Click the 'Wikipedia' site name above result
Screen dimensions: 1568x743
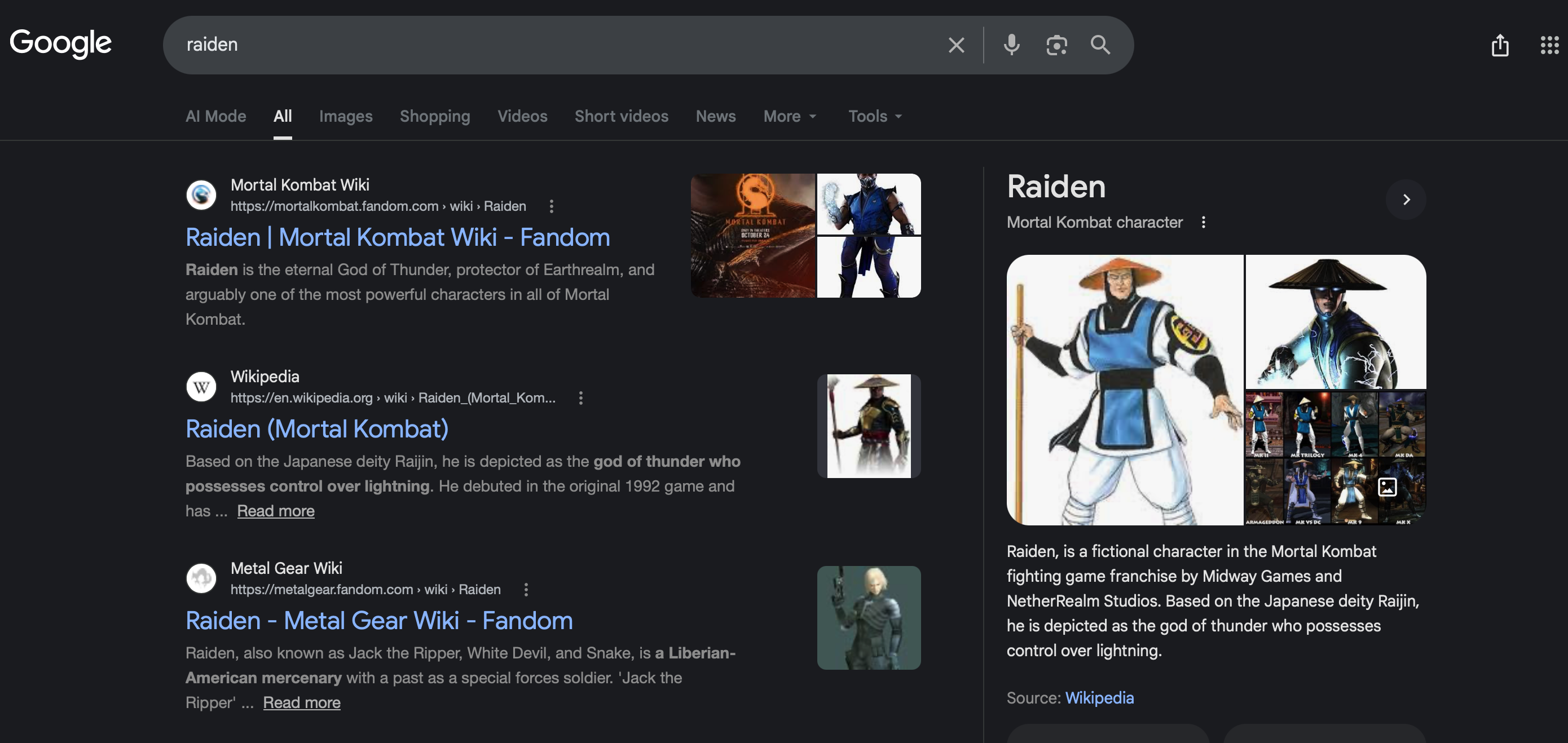pos(265,377)
